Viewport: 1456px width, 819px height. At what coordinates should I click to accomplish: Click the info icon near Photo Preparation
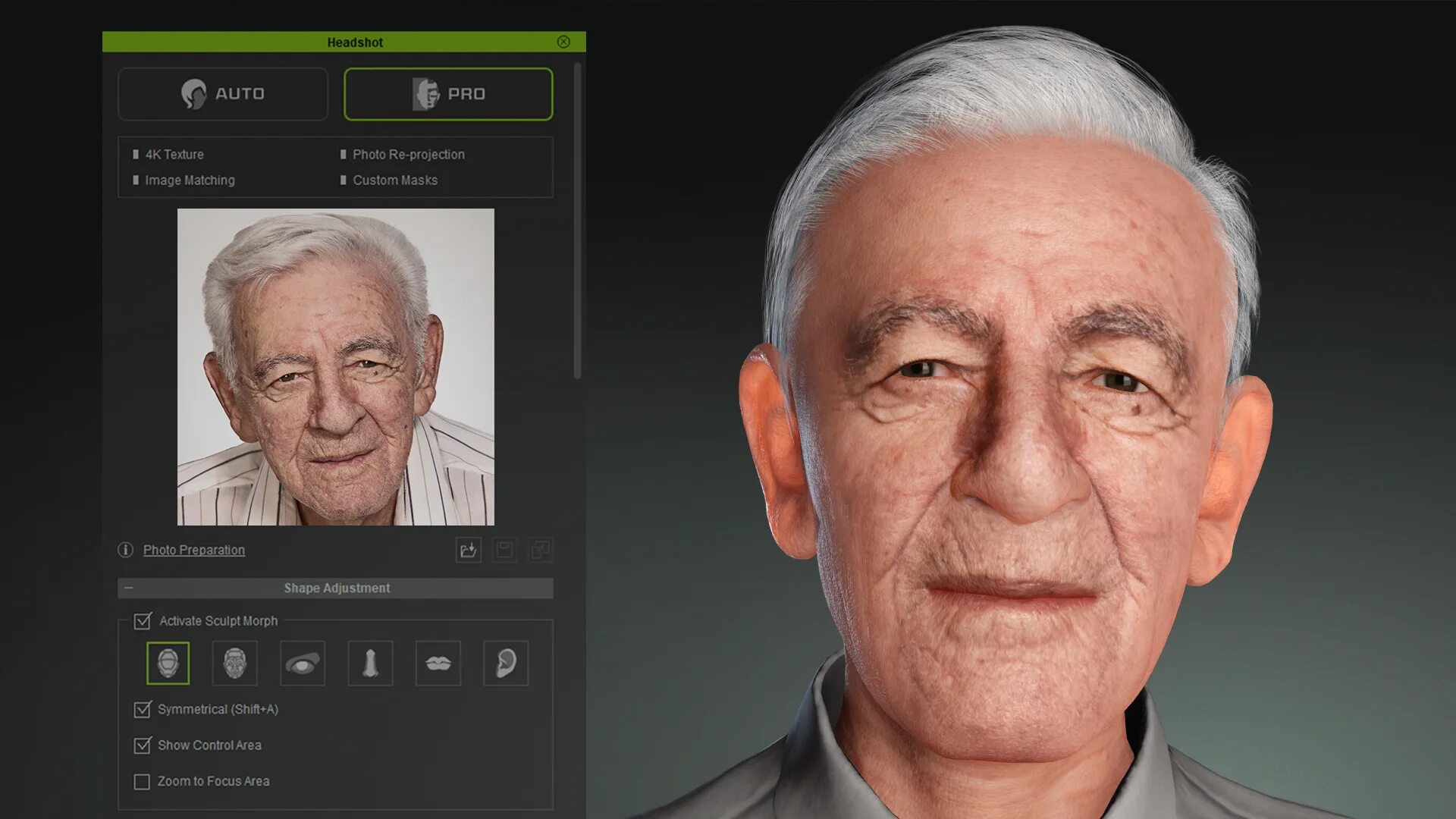(x=126, y=550)
